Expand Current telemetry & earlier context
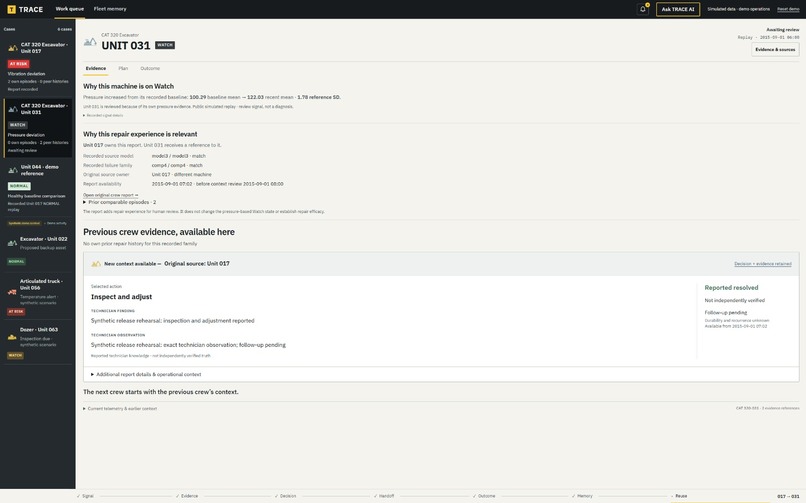This screenshot has width=806, height=503. pyautogui.click(x=120, y=409)
